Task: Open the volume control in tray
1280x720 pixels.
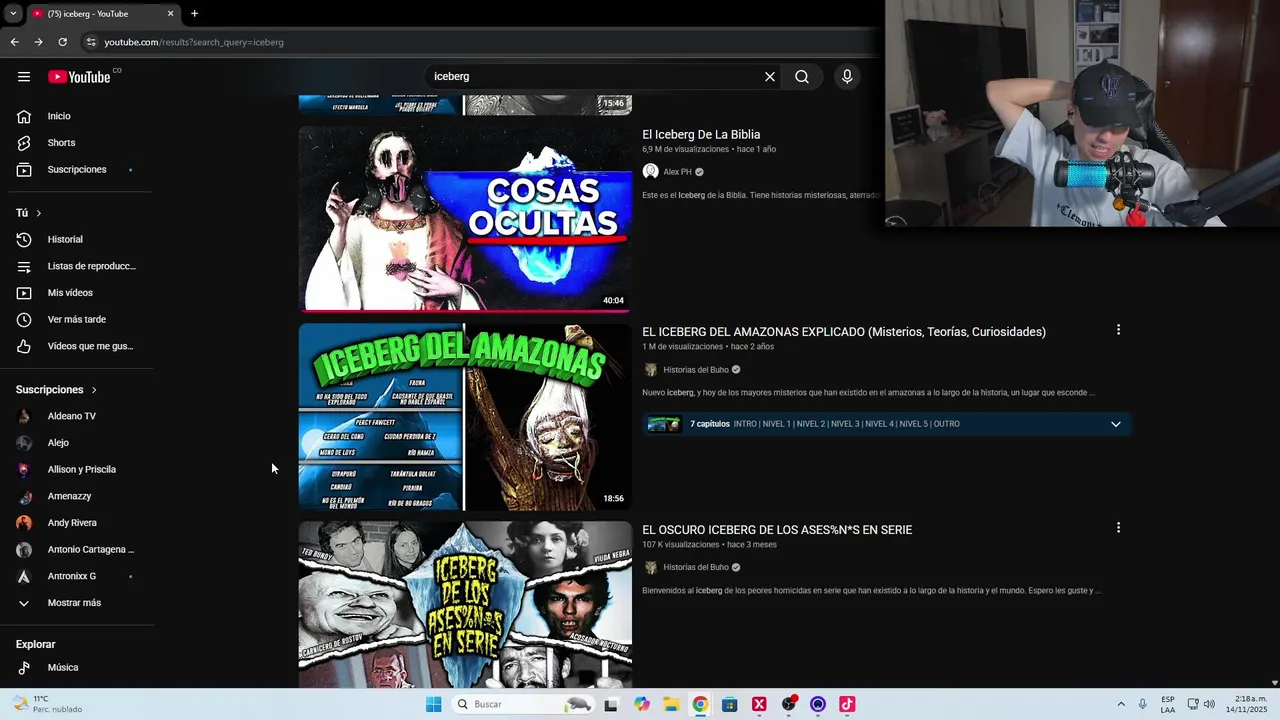Action: [1209, 704]
